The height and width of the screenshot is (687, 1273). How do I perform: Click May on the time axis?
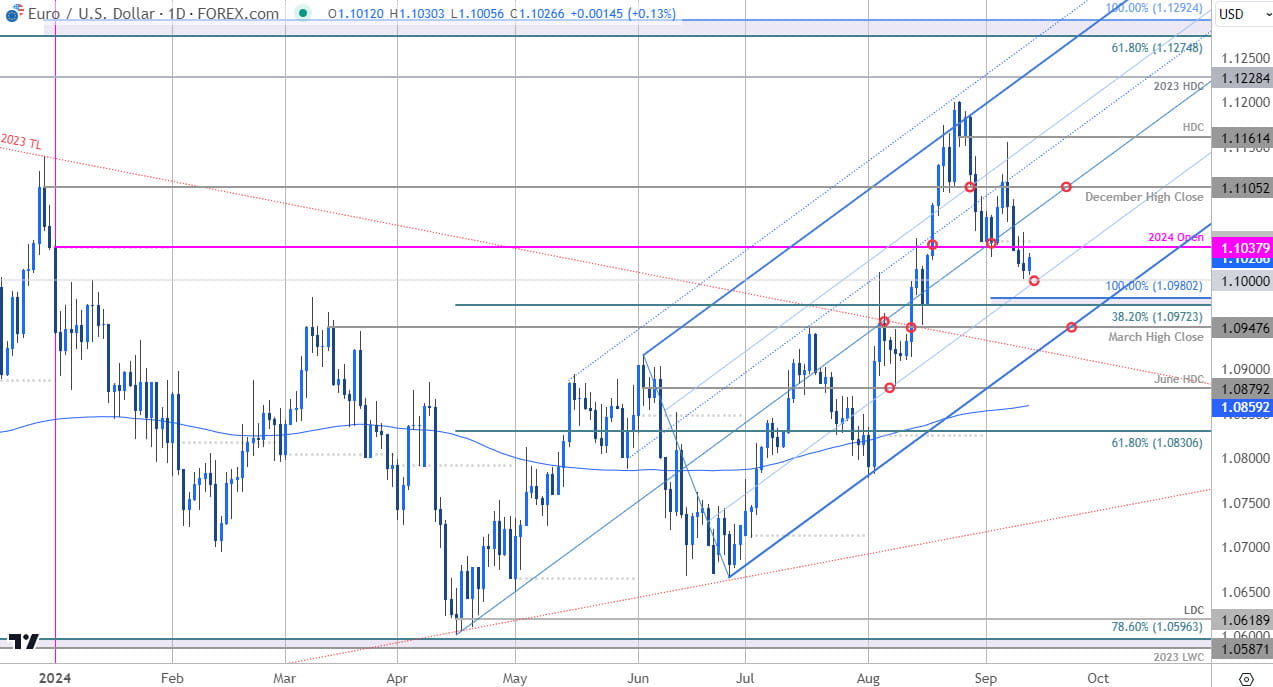[x=515, y=678]
